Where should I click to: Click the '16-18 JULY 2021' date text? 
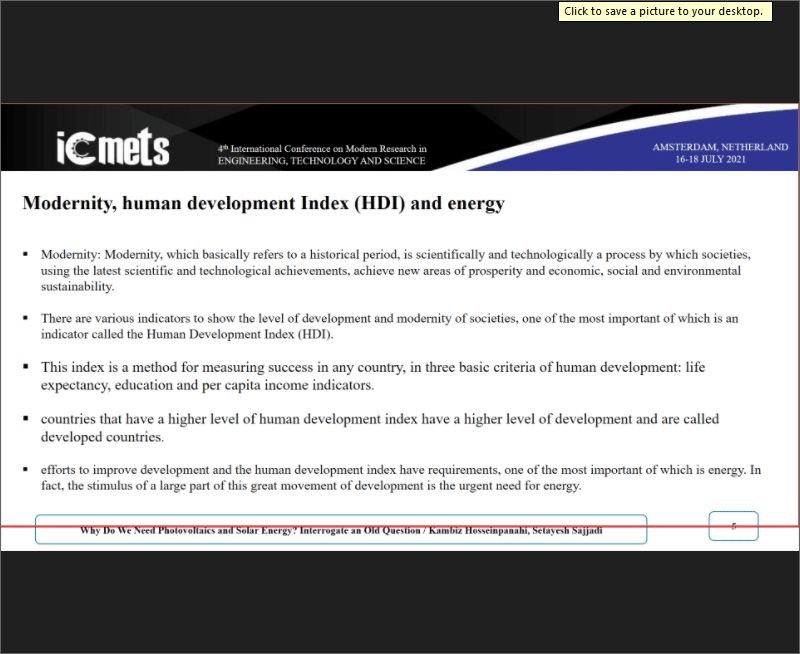pos(710,159)
